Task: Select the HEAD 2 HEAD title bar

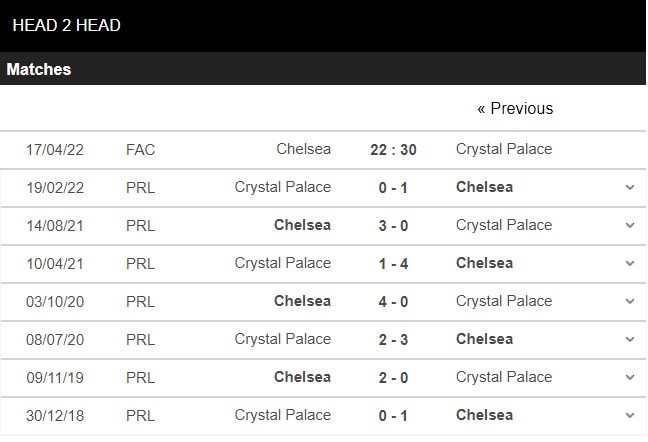Action: 323,26
